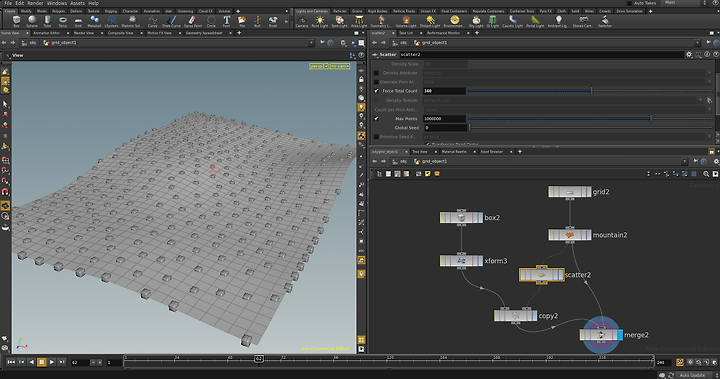Click the Force Total Count value field
The width and height of the screenshot is (720, 379).
point(444,91)
